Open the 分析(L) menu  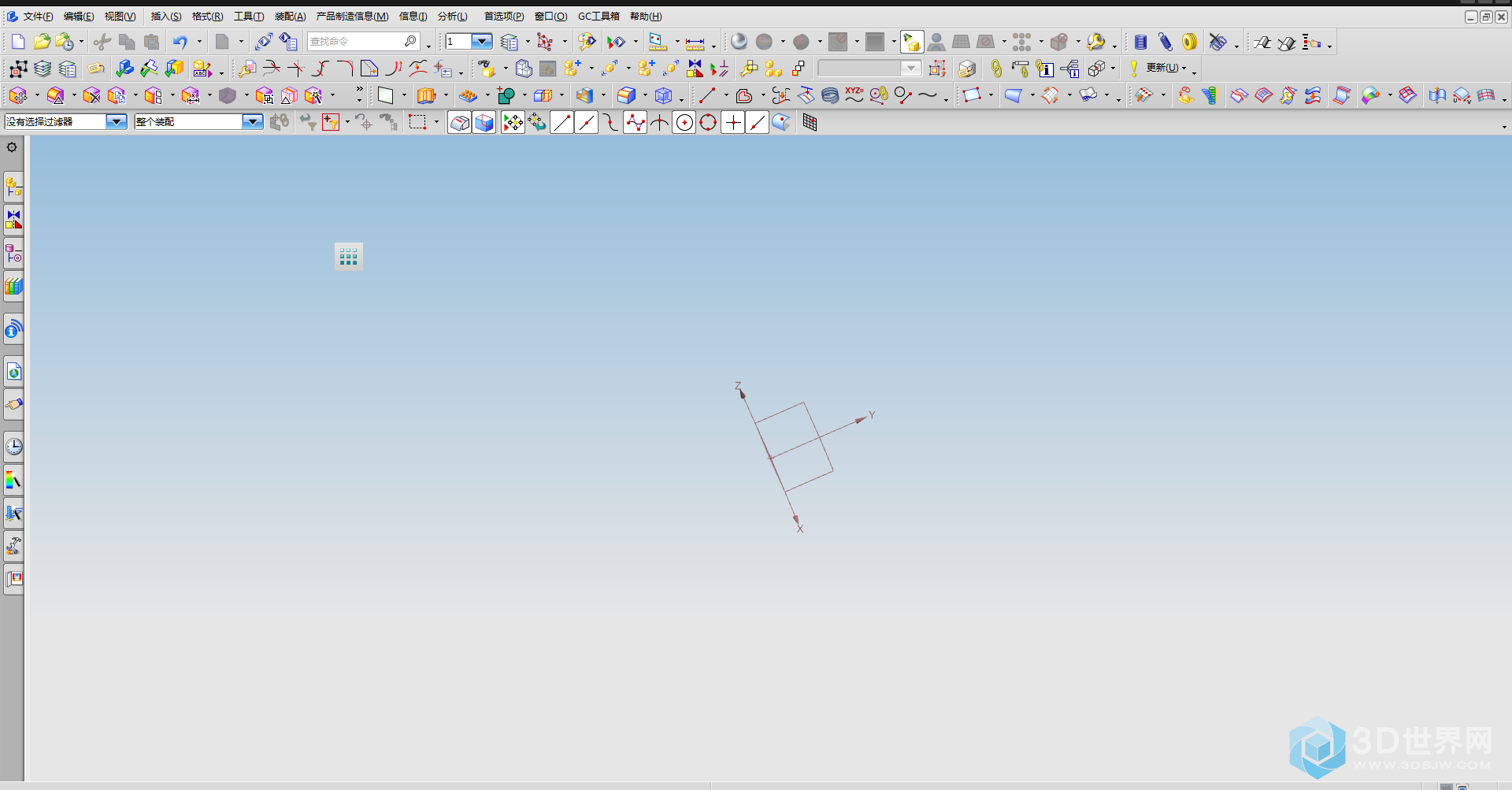tap(453, 17)
